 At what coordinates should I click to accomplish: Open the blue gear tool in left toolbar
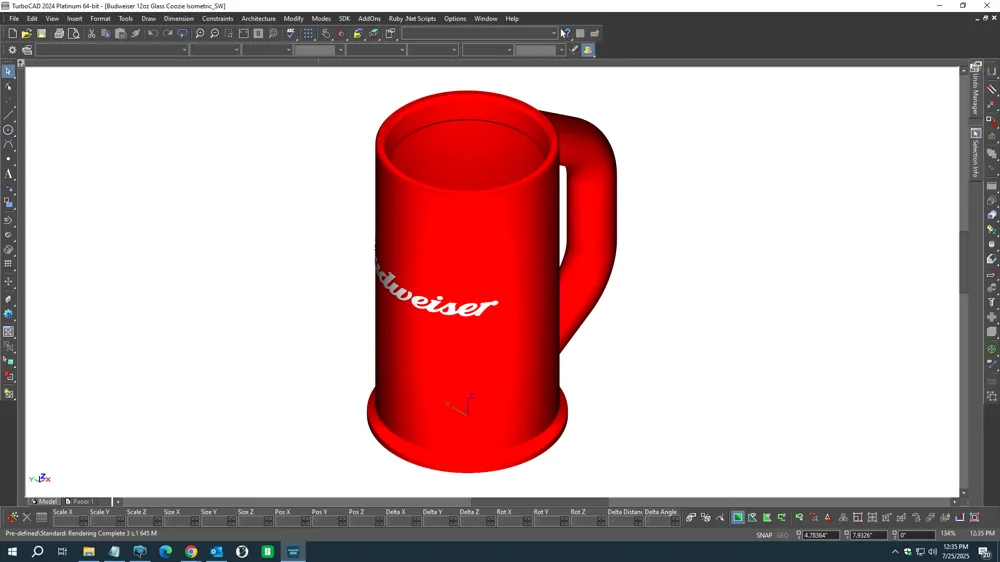pyautogui.click(x=8, y=314)
